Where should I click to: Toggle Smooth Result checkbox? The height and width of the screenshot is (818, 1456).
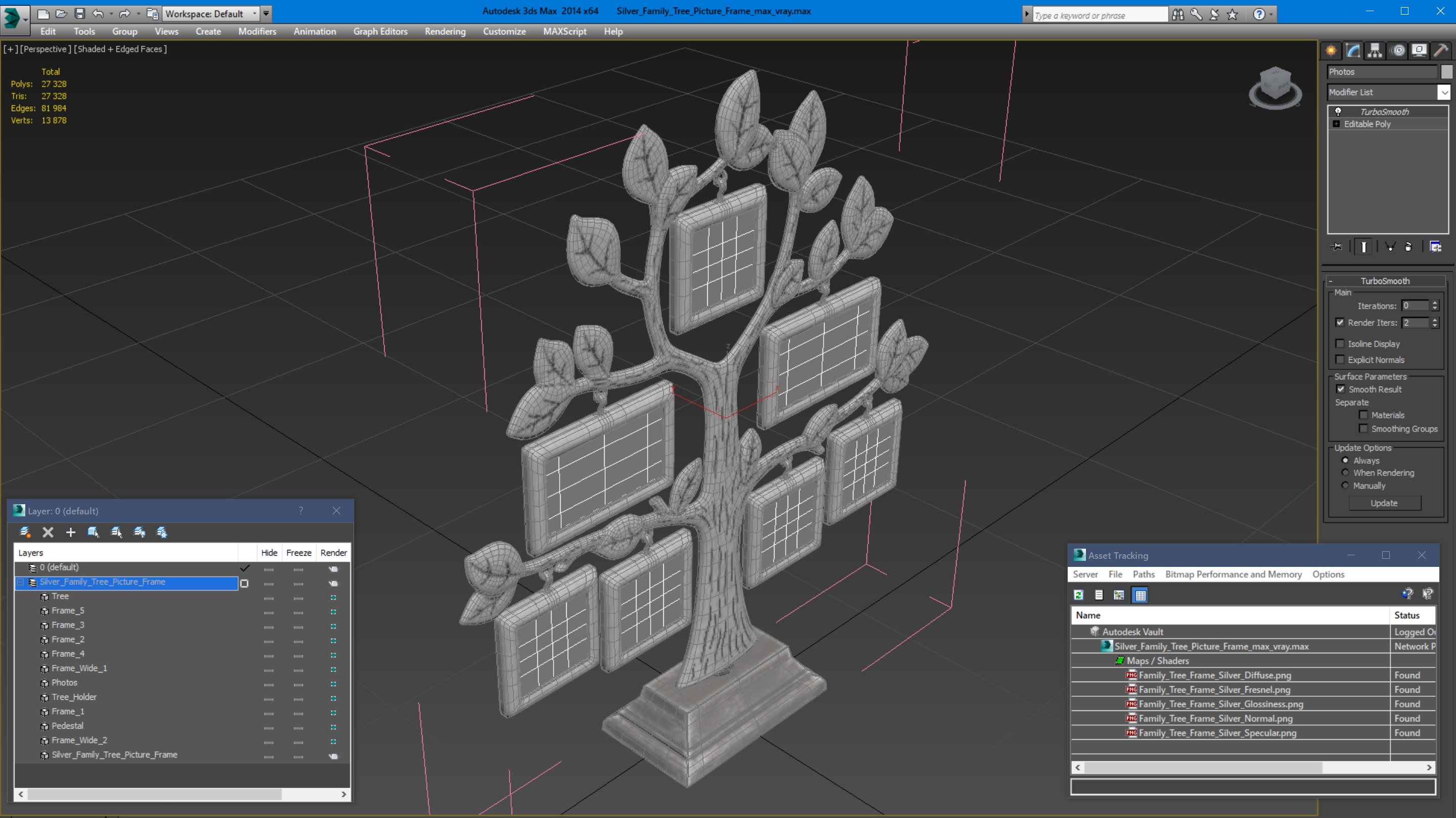pyautogui.click(x=1341, y=389)
